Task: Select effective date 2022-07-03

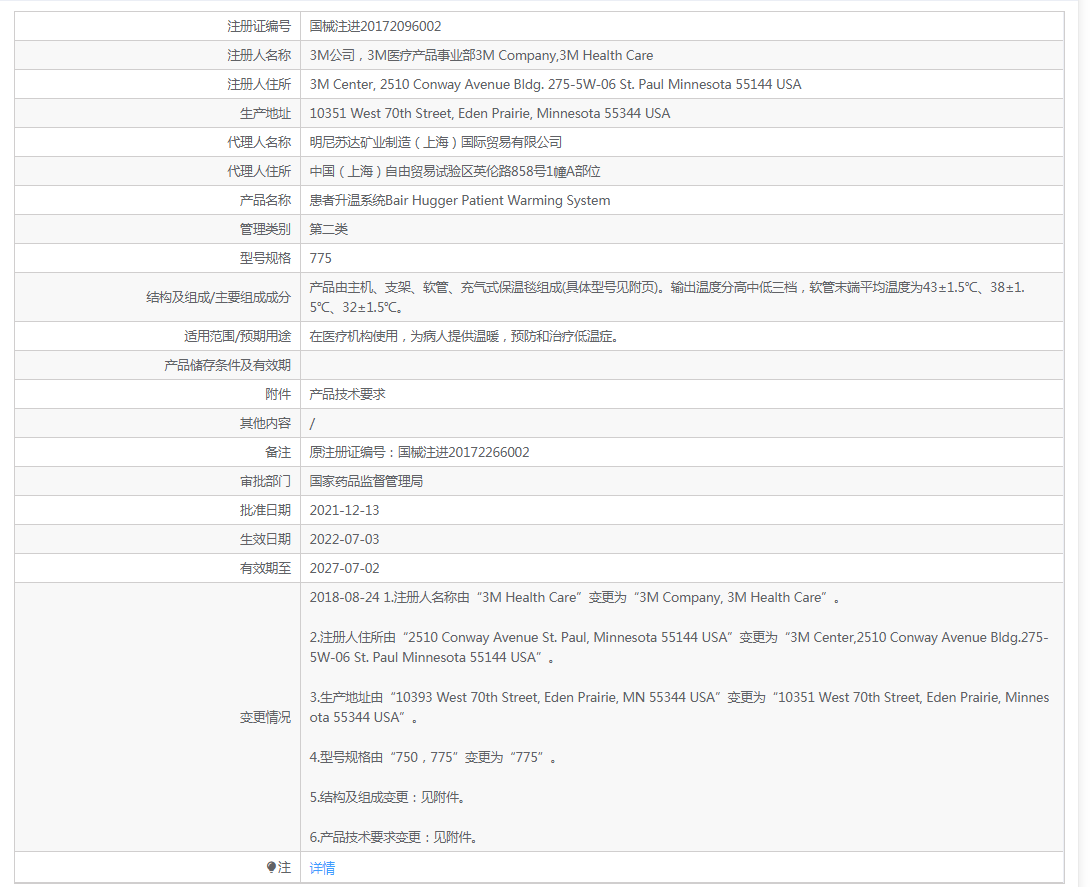Action: [344, 540]
